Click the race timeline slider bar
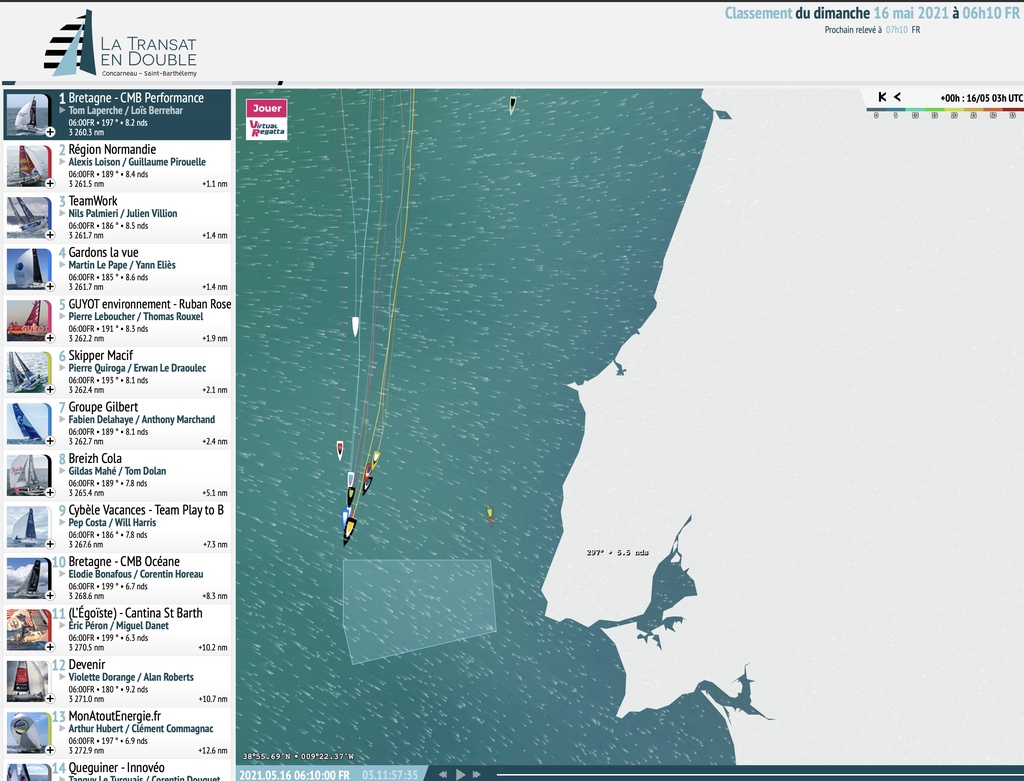This screenshot has width=1024, height=781. point(758,775)
